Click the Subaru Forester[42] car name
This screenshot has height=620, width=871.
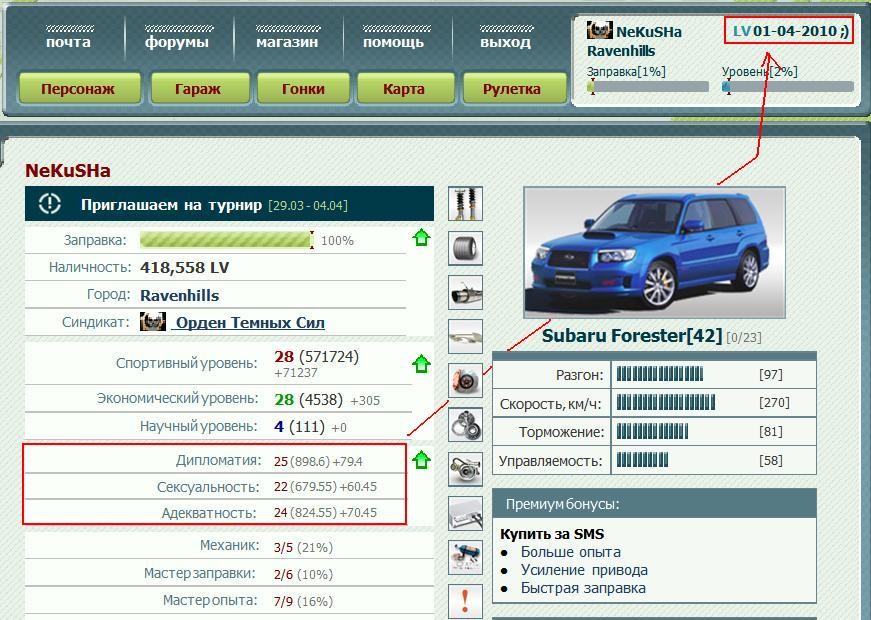point(632,336)
